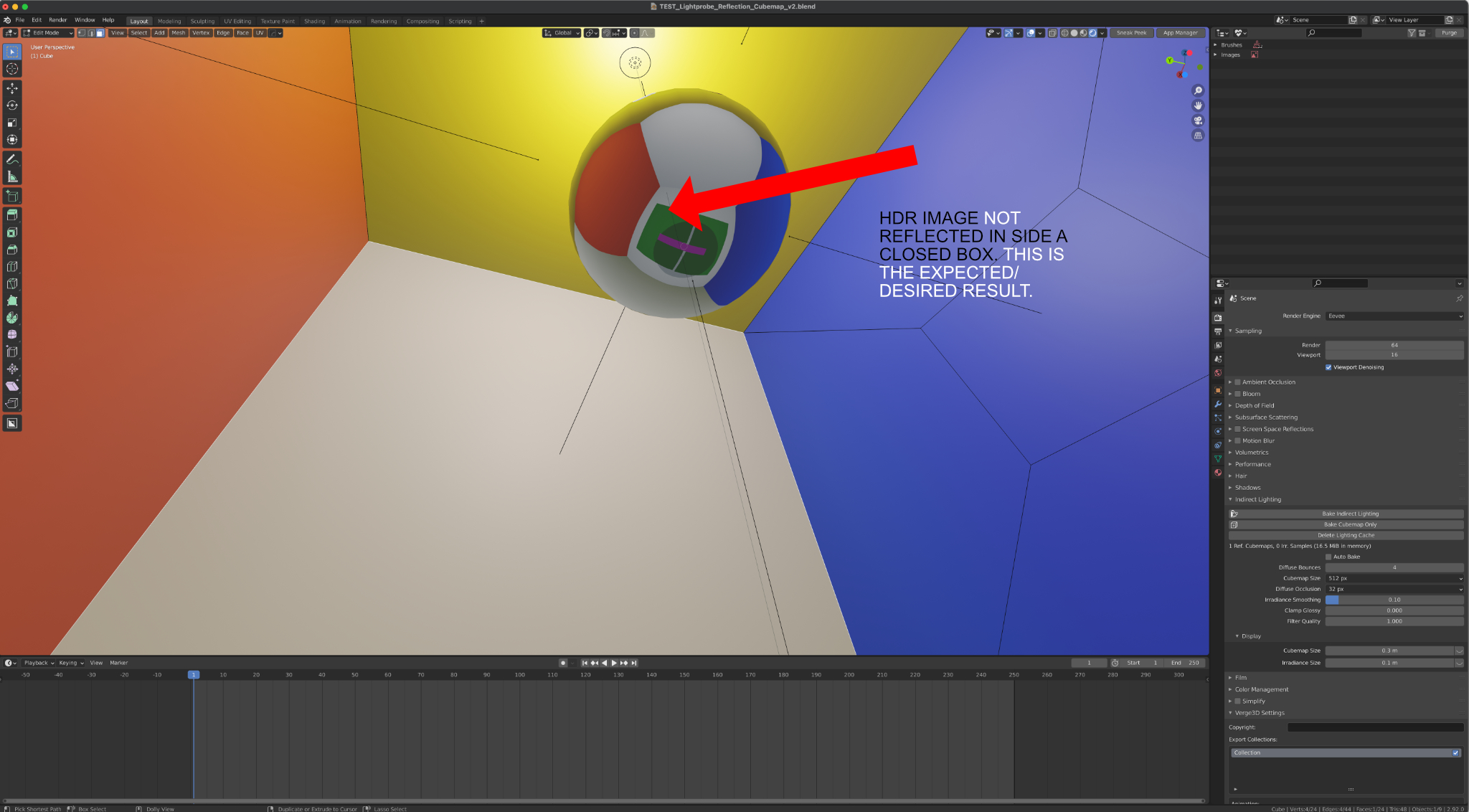Switch to orthographic grid view icon
The image size is (1469, 812).
1198,136
